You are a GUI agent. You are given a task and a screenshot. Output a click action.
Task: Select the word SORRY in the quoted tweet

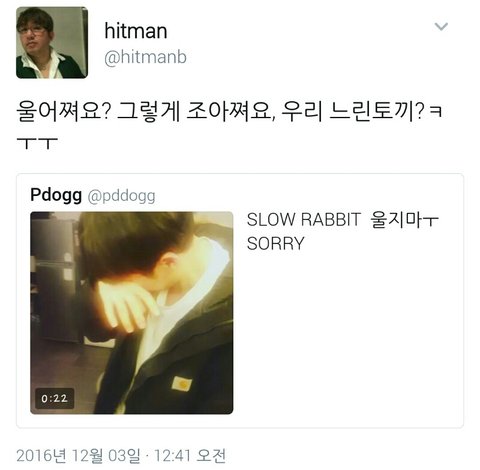[276, 243]
